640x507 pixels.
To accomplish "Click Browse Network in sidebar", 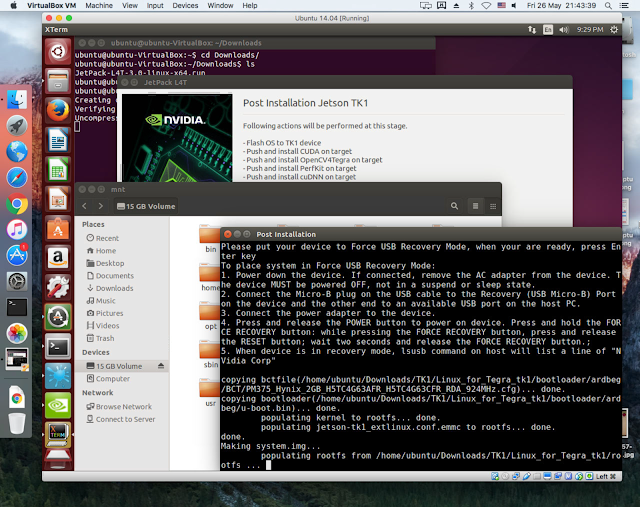I will coord(119,407).
